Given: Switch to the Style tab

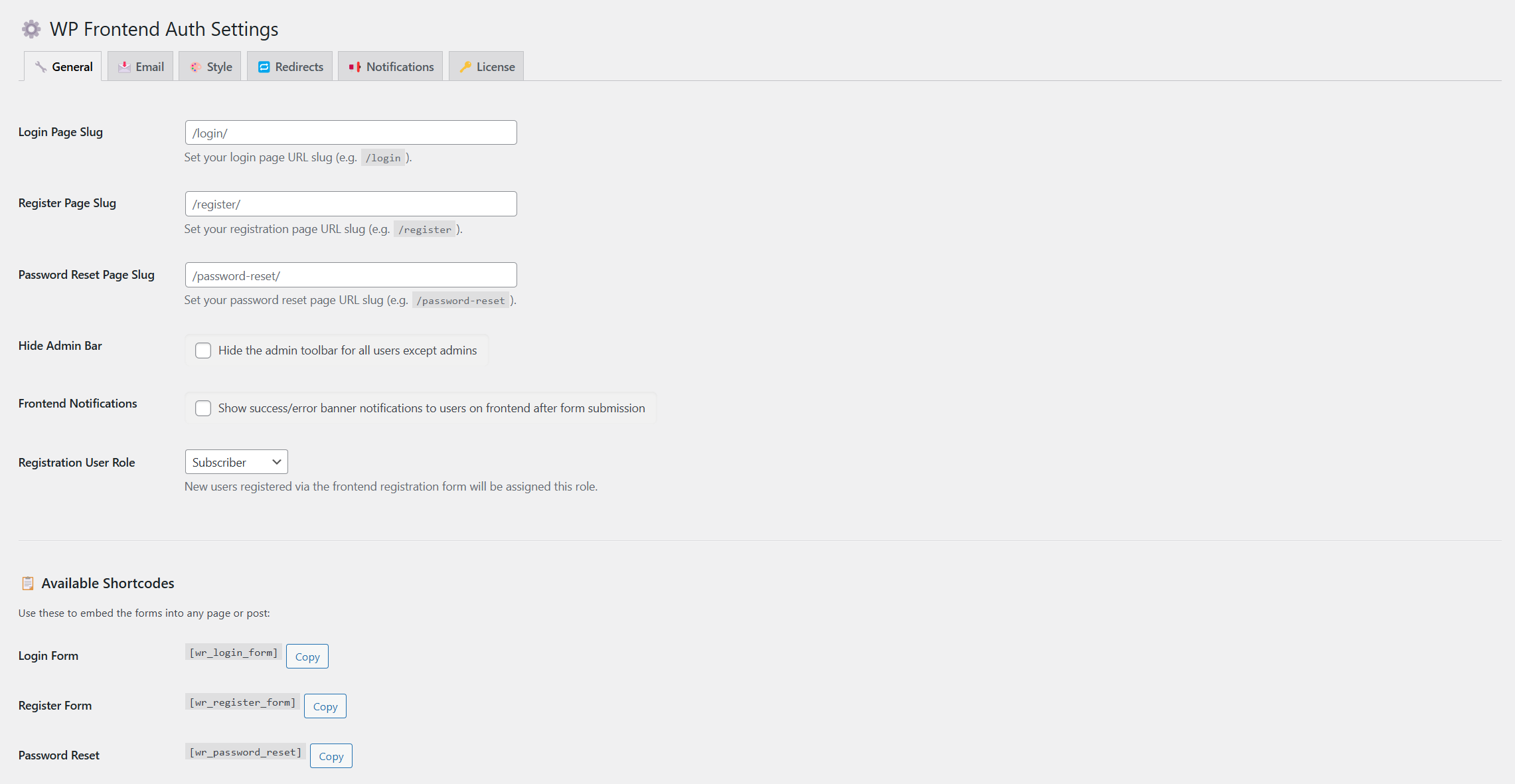Looking at the screenshot, I should pos(210,66).
